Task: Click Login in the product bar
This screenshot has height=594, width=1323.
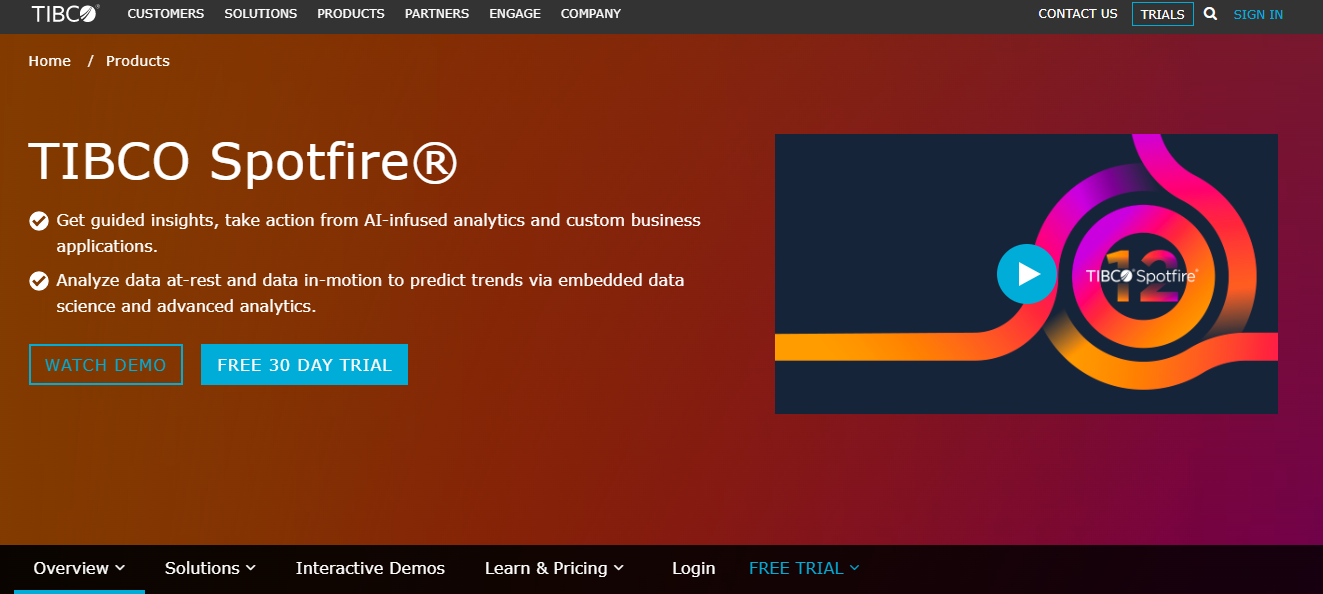Action: point(693,568)
